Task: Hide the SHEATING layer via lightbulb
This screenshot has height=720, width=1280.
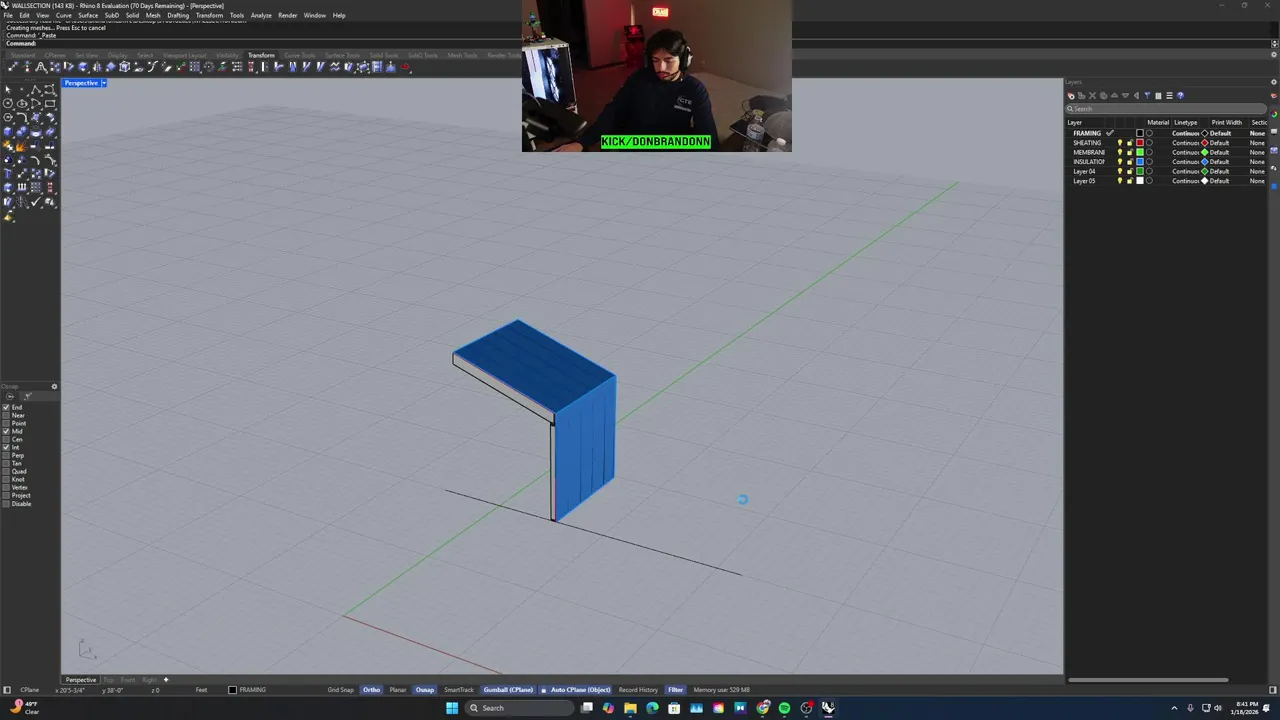Action: pos(1120,143)
